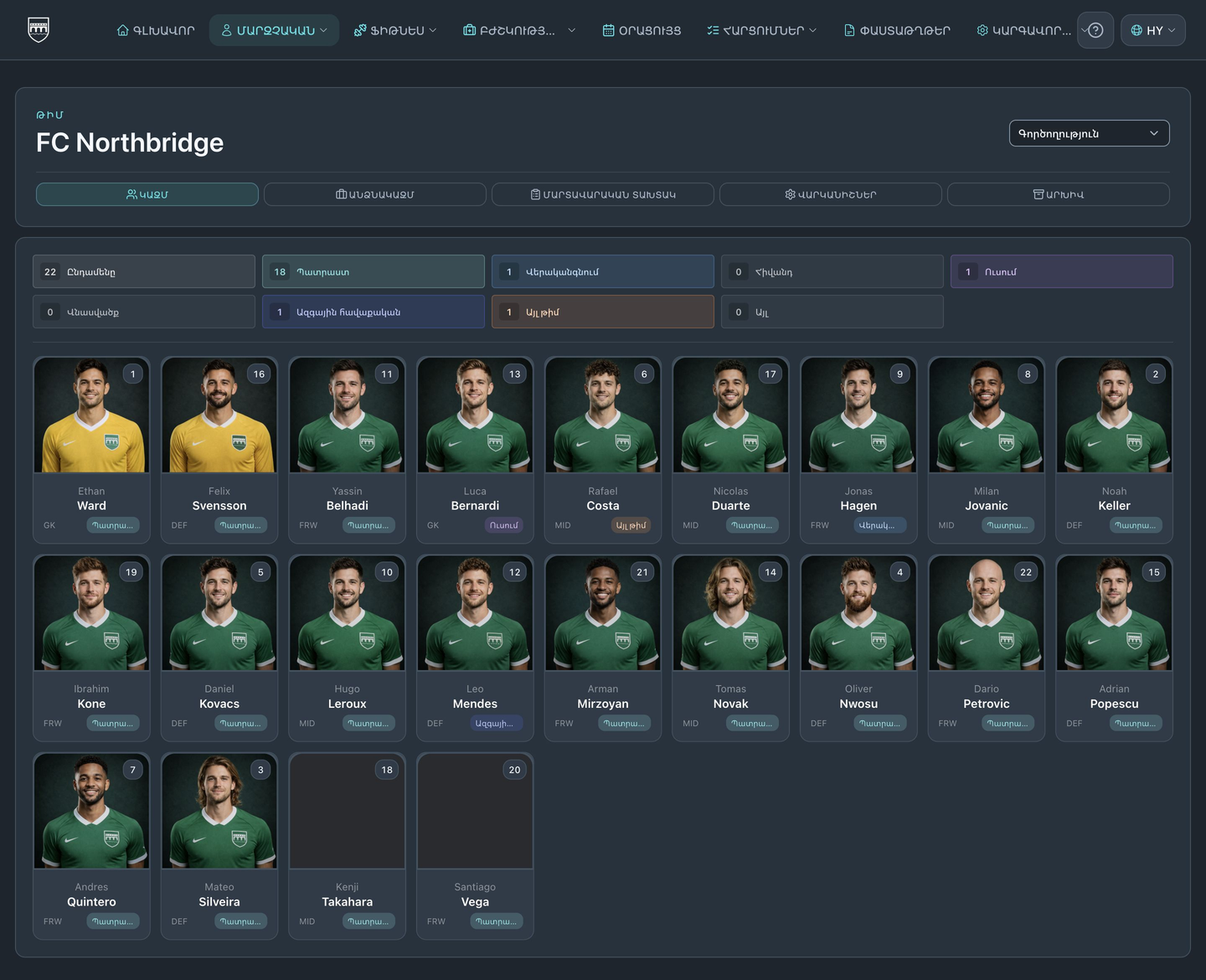Switch to the ԿԱԶՄ squad tab

pyautogui.click(x=147, y=194)
